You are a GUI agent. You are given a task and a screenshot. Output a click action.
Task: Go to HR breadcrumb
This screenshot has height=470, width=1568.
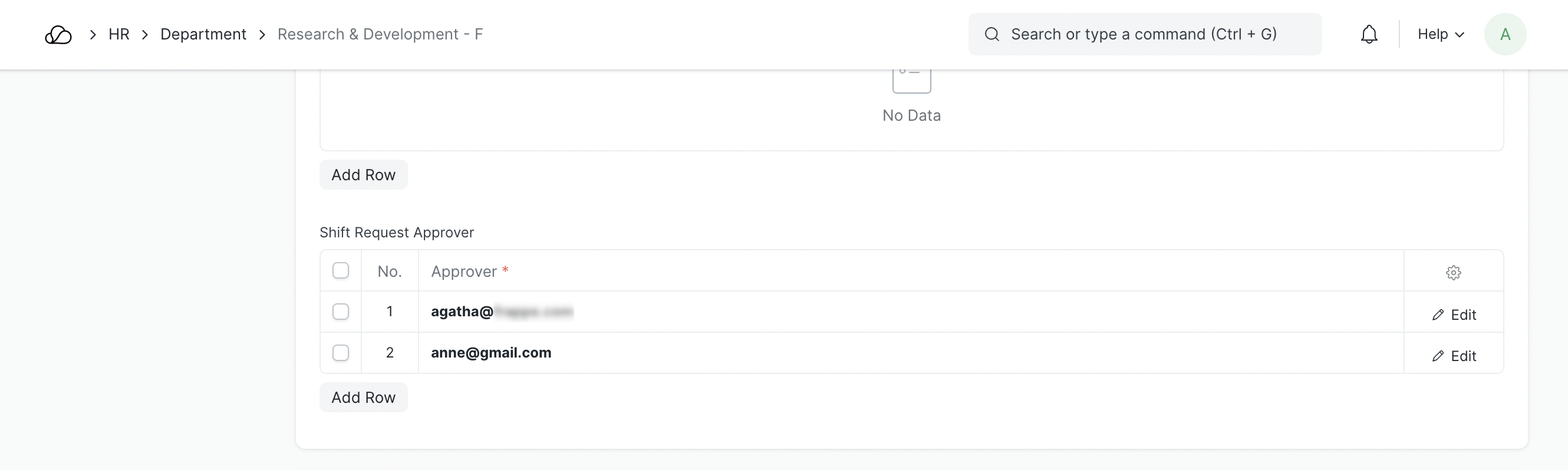click(118, 35)
